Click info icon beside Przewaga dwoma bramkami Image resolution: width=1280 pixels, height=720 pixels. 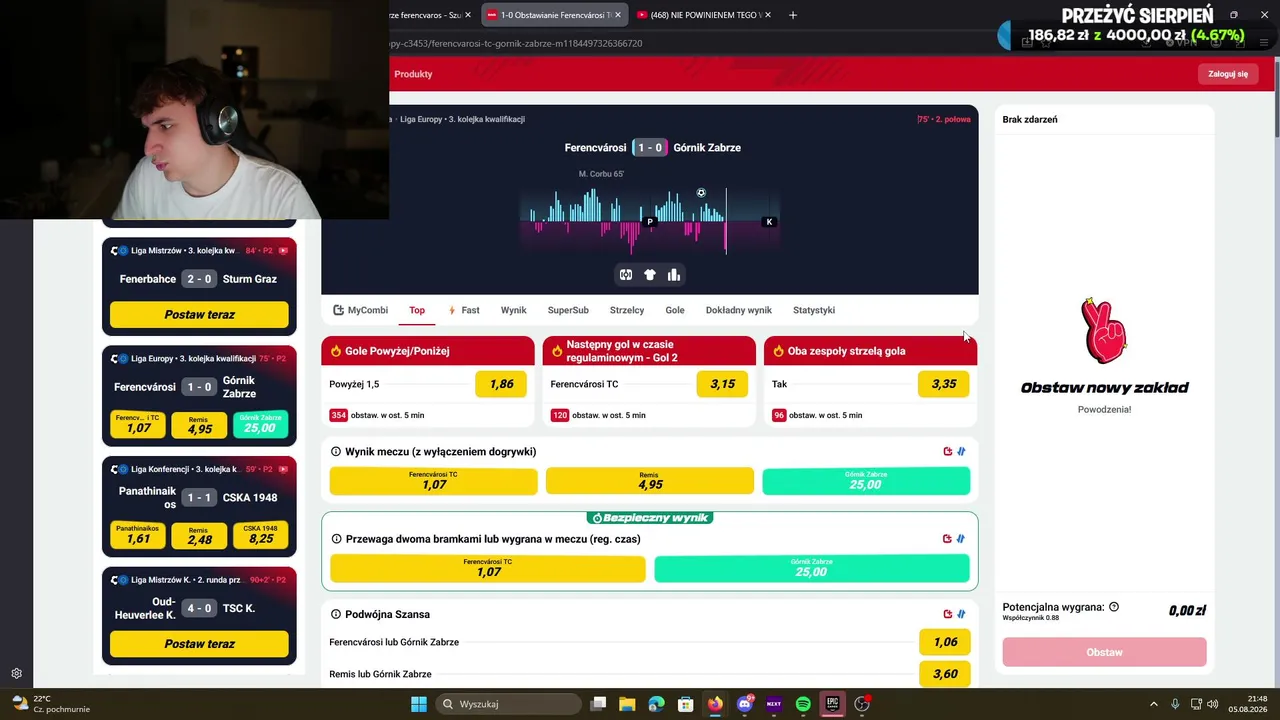tap(336, 539)
